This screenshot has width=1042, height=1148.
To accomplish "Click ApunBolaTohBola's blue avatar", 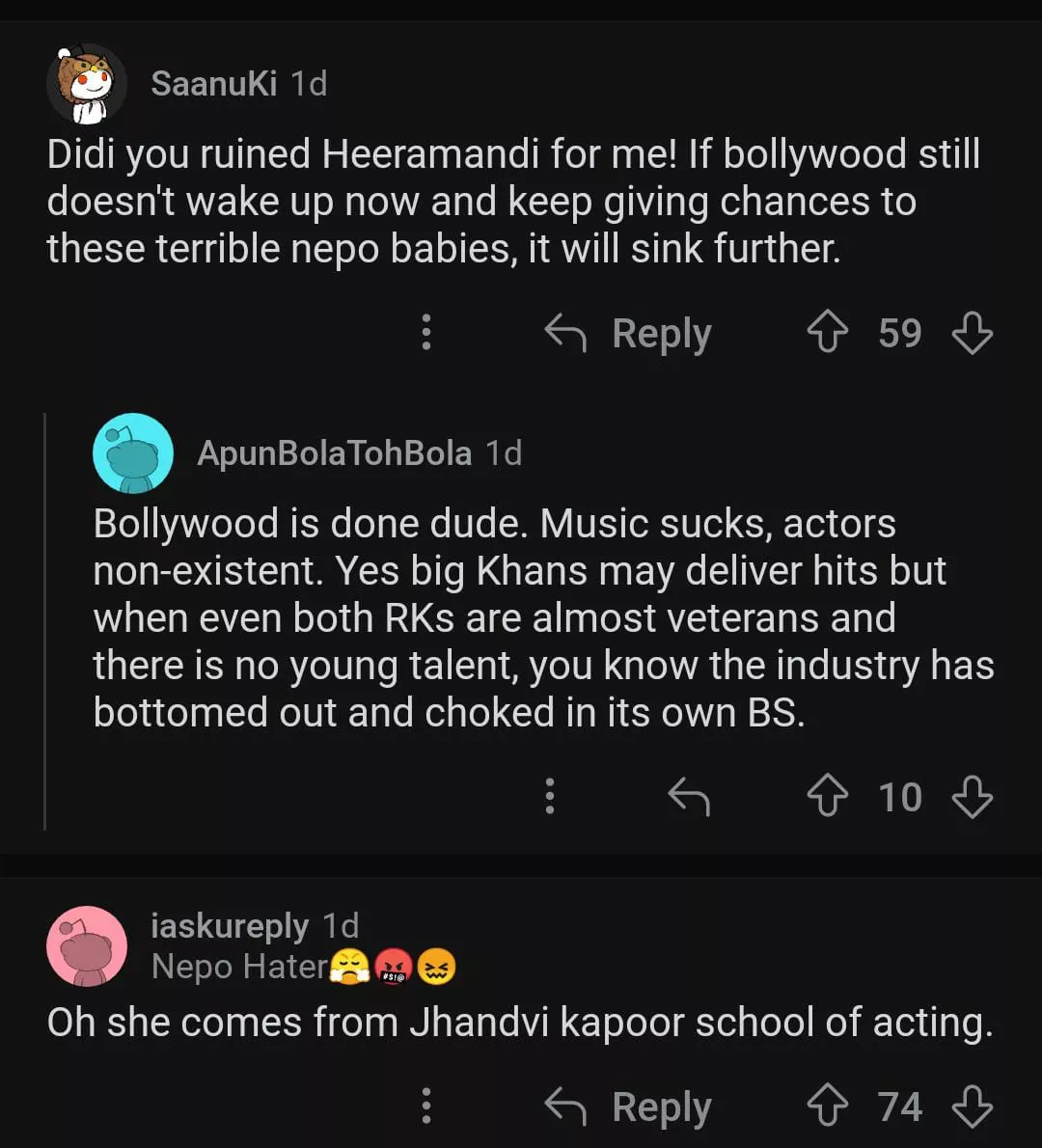I will (133, 453).
